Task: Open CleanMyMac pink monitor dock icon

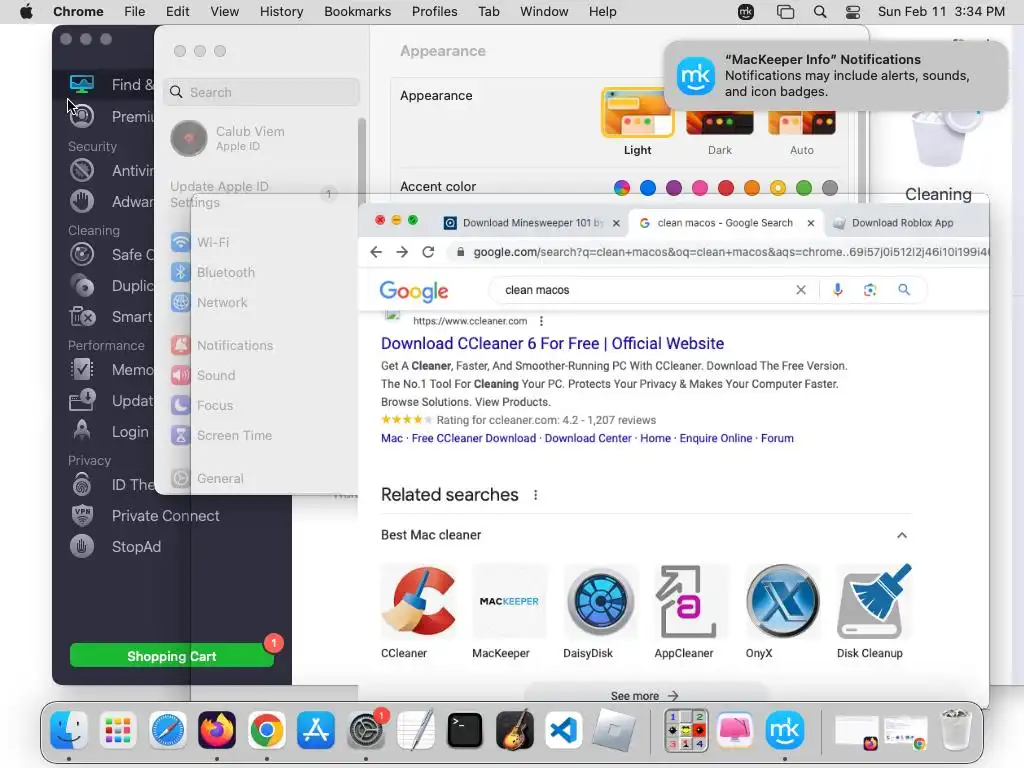Action: click(735, 730)
